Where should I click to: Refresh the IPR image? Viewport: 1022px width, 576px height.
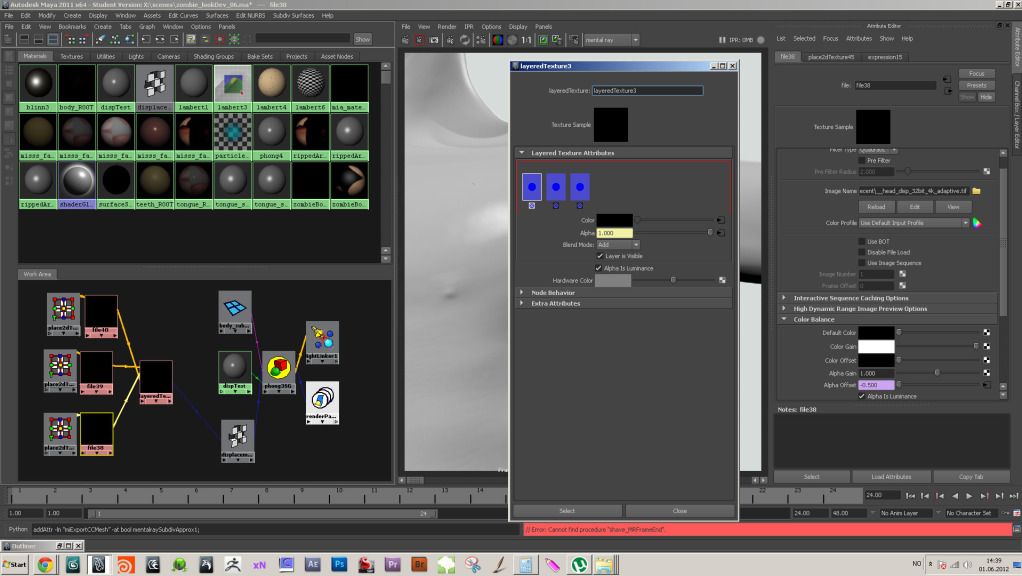[465, 40]
